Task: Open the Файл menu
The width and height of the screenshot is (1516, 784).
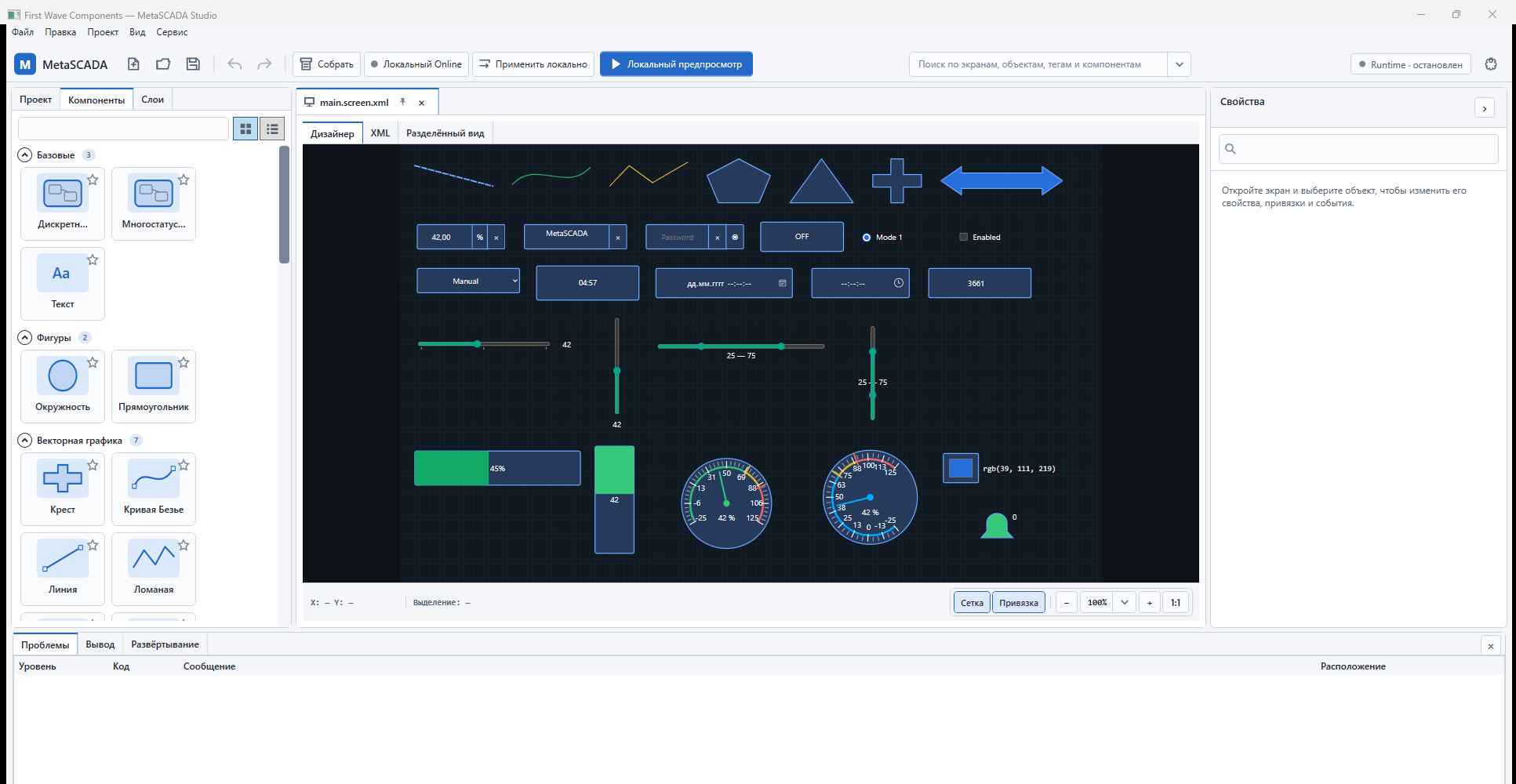Action: click(x=23, y=32)
